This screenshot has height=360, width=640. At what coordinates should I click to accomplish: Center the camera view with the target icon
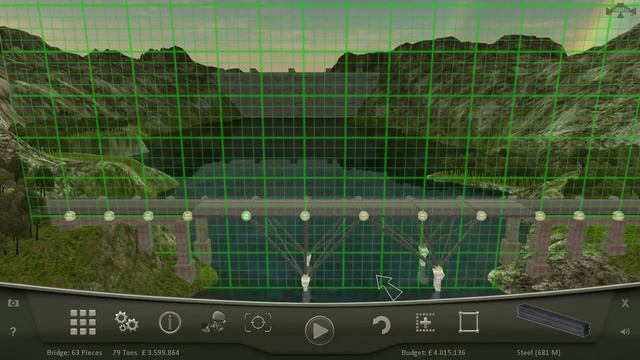click(258, 322)
